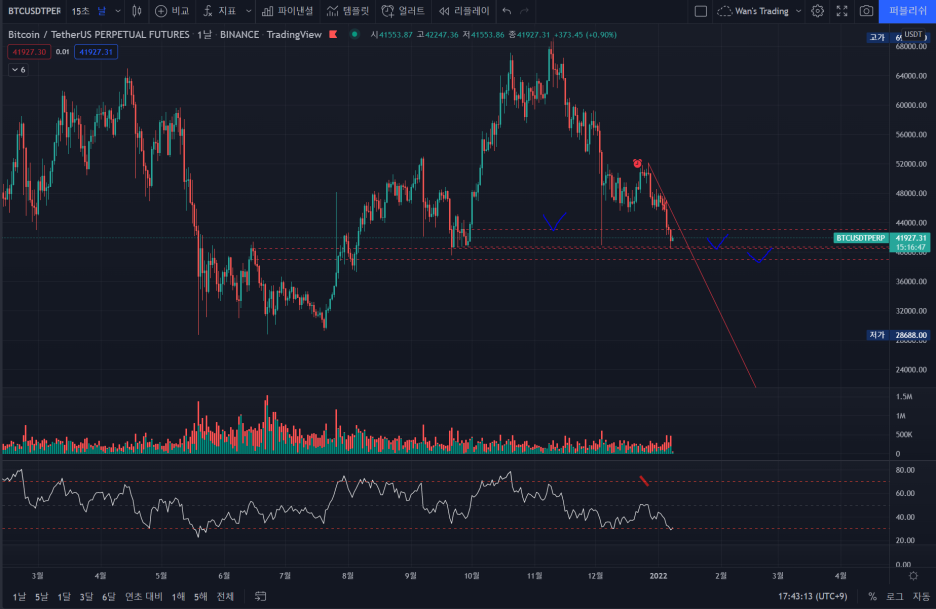Open 템플릿 indicator templates
936x609 pixels.
point(348,11)
